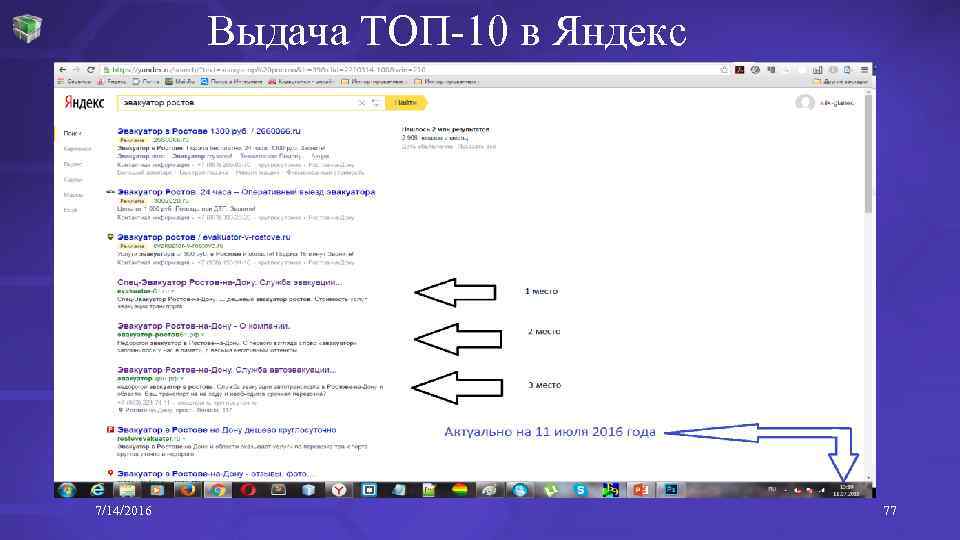Screen dimensions: 960x540
Task: Switch to the Карты tab in sidebar
Action: click(72, 179)
